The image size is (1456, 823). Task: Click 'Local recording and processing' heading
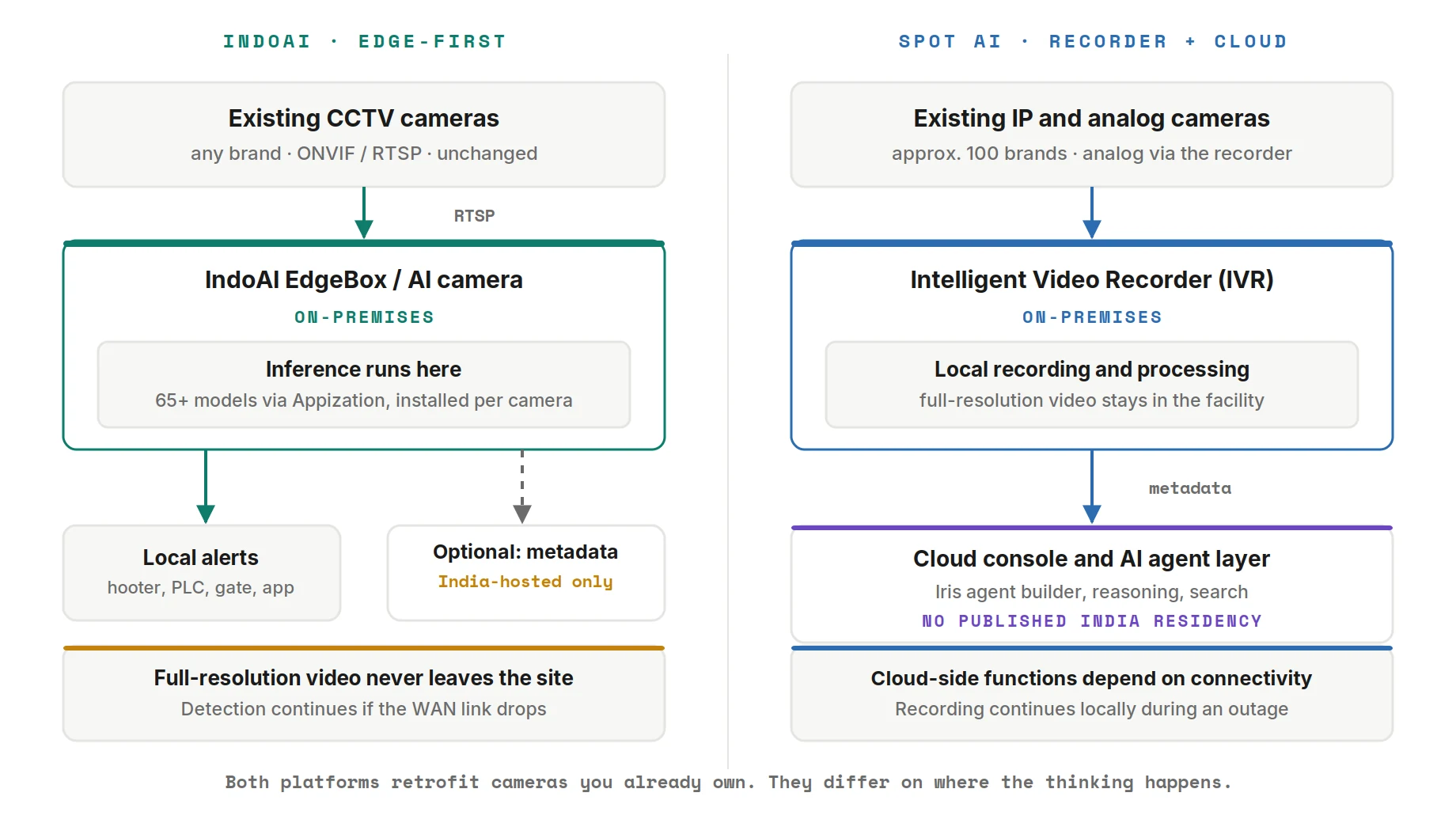click(x=1092, y=369)
